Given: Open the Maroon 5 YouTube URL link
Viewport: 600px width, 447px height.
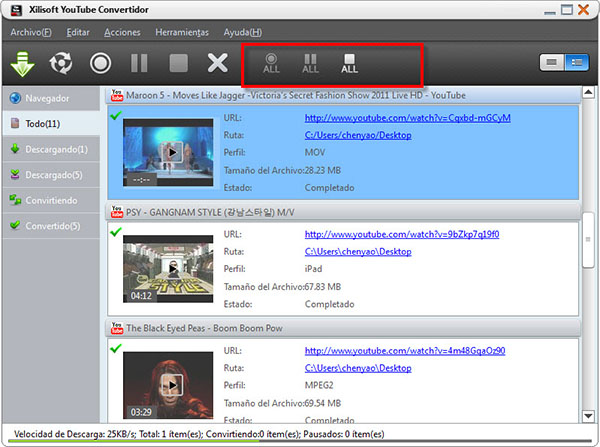Looking at the screenshot, I should tap(408, 118).
